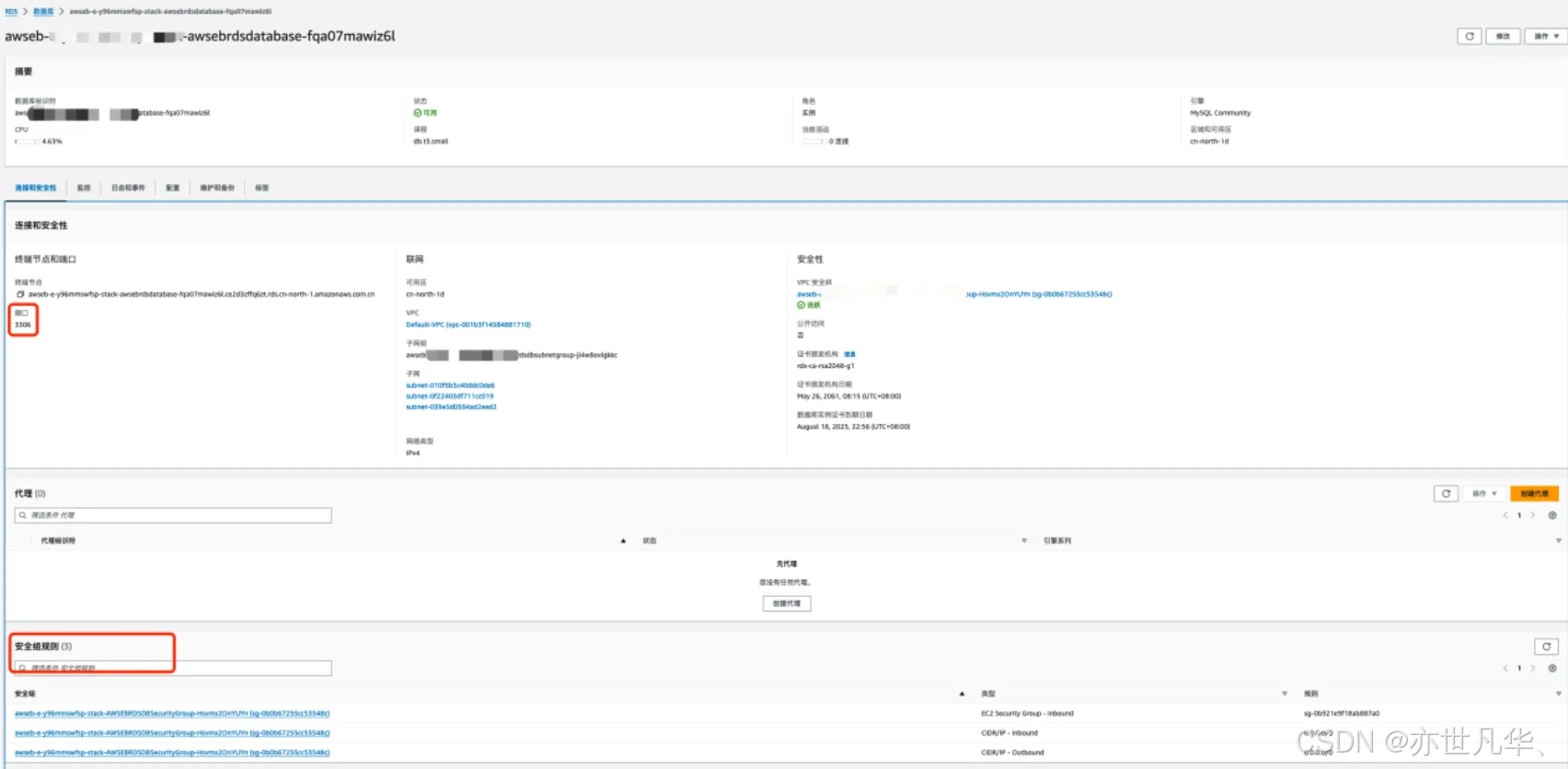The width and height of the screenshot is (1568, 769).
Task: Click the RDS breadcrumb link
Action: (x=11, y=11)
